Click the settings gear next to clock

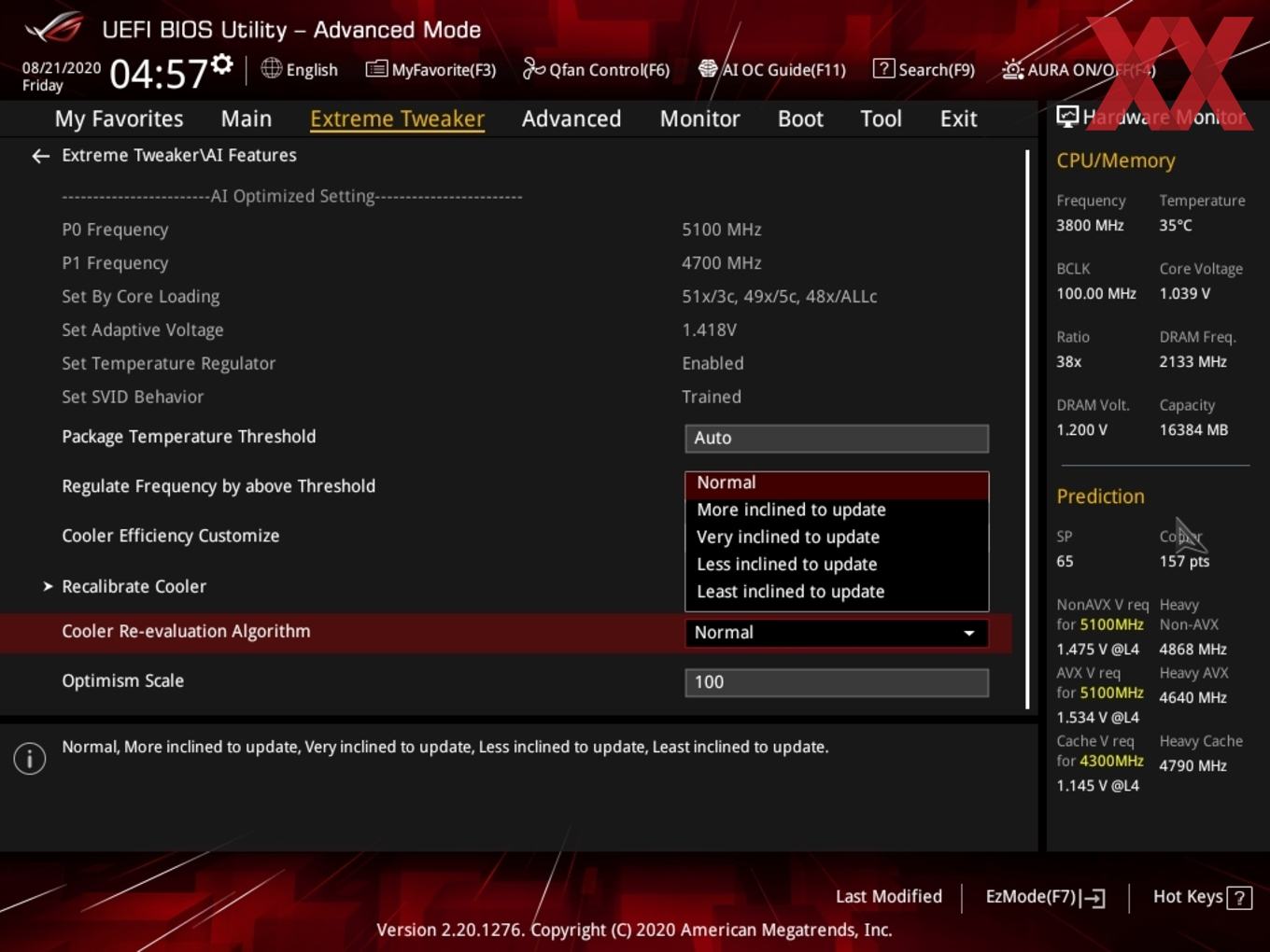coord(222,64)
